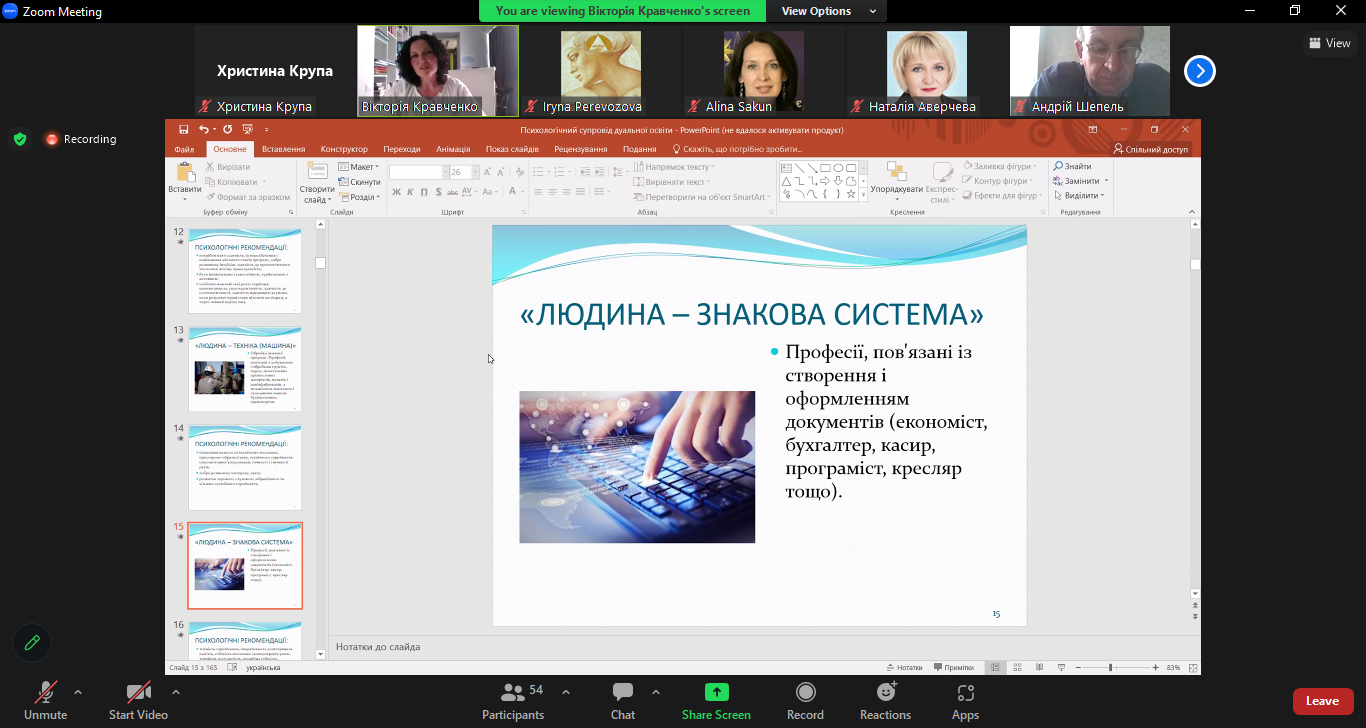Click the Share Screen icon

[x=716, y=692]
